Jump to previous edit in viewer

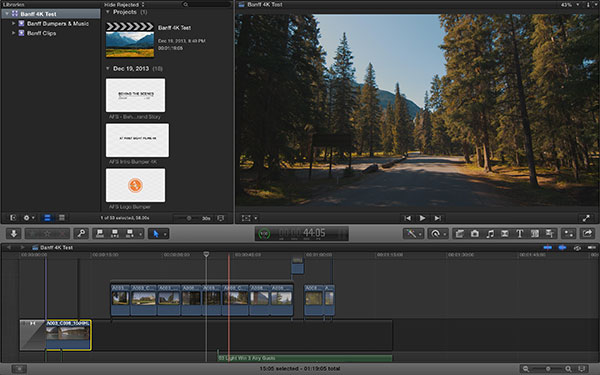pos(408,218)
